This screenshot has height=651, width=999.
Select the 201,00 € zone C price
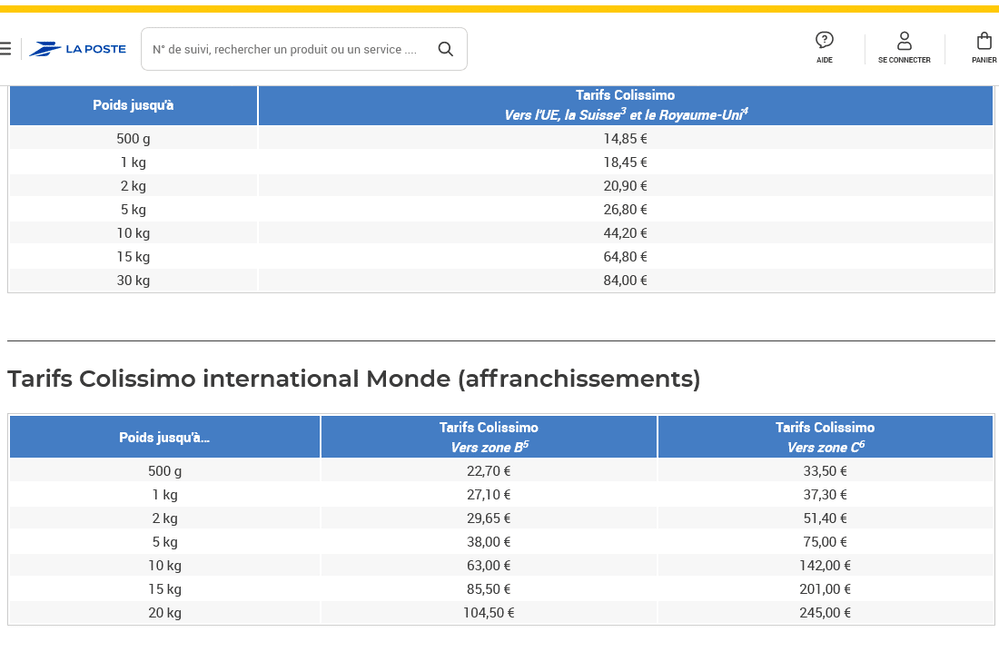click(825, 589)
